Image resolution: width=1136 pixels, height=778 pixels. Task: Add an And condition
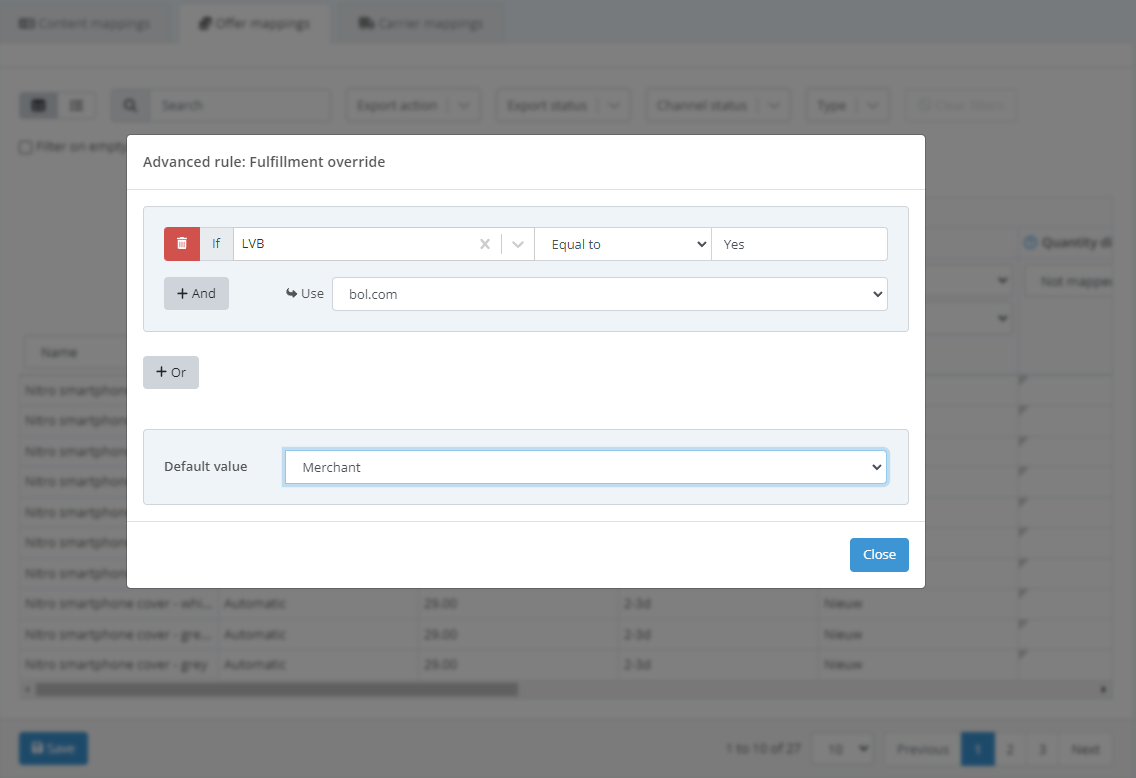(196, 293)
